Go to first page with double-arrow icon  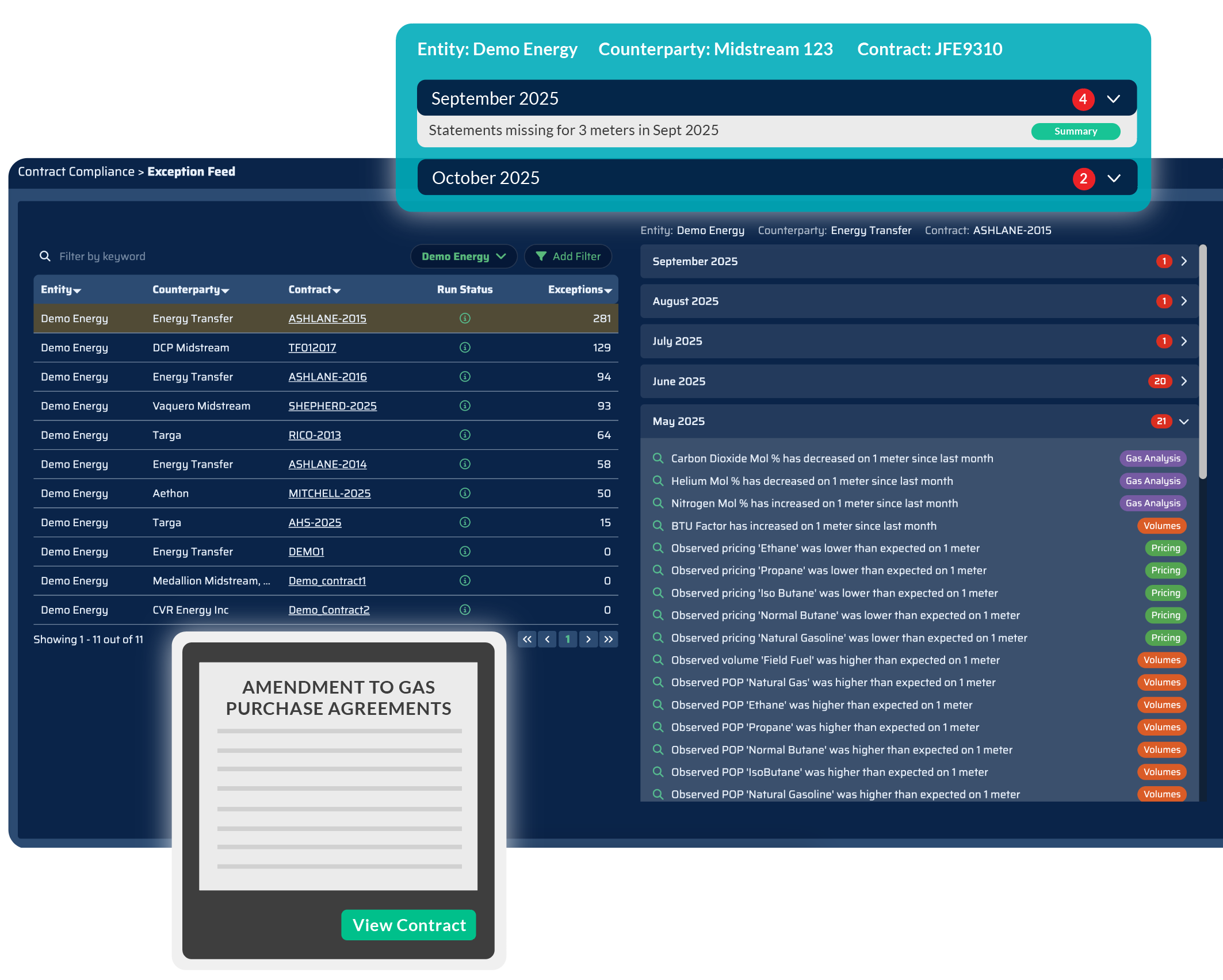[527, 639]
